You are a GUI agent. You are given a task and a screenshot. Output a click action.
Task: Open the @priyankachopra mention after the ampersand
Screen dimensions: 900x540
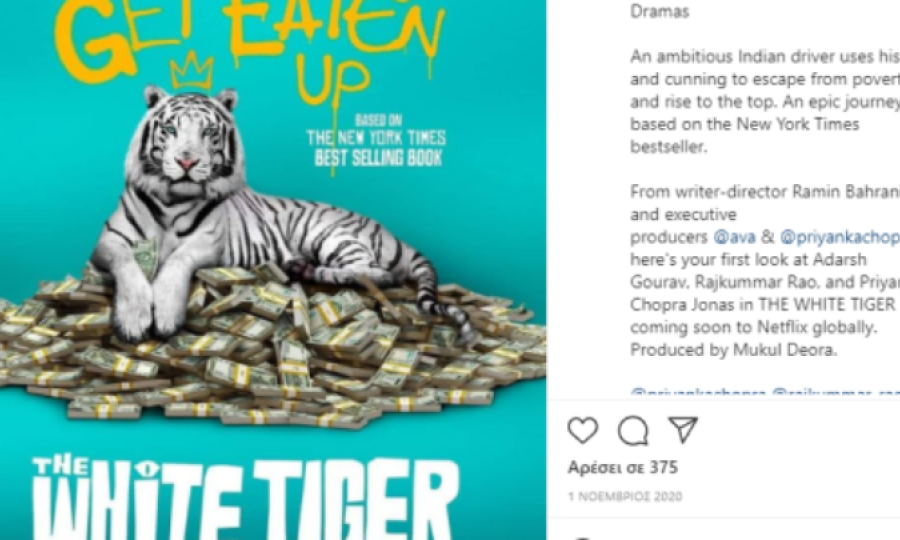click(840, 236)
